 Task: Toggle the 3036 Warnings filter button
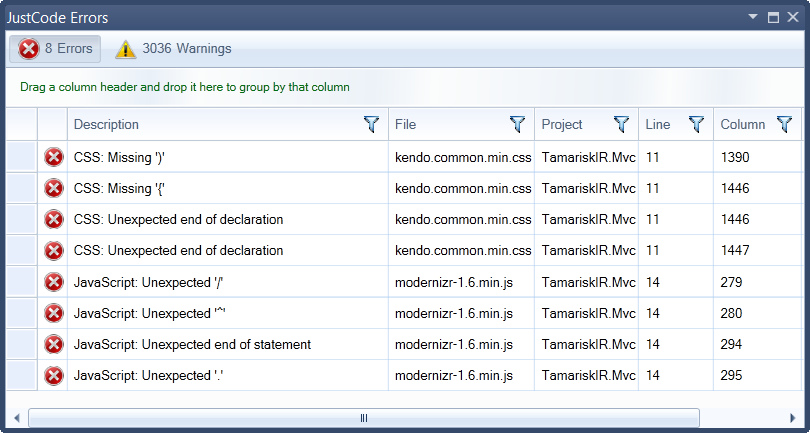(x=174, y=48)
